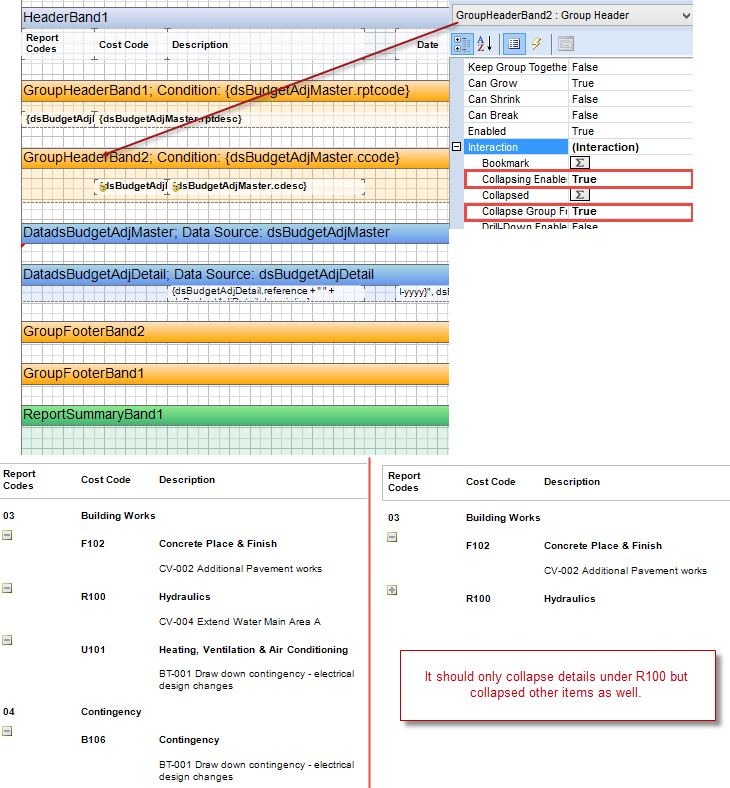Screen dimensions: 730x788
Task: Select the GroupHeaderBand1 band header
Action: pyautogui.click(x=235, y=90)
